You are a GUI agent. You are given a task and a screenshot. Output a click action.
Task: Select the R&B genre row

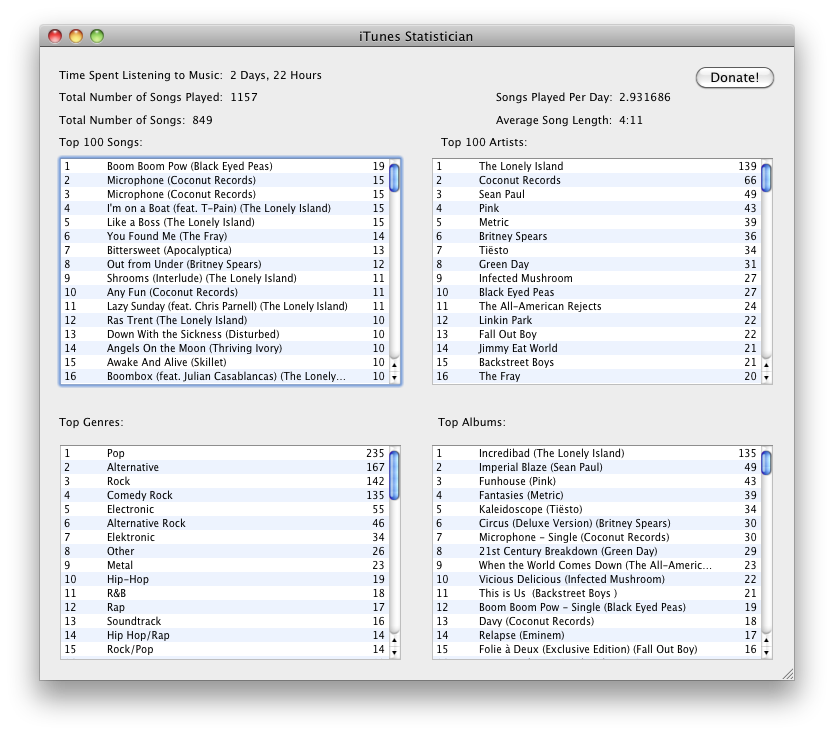(x=225, y=594)
